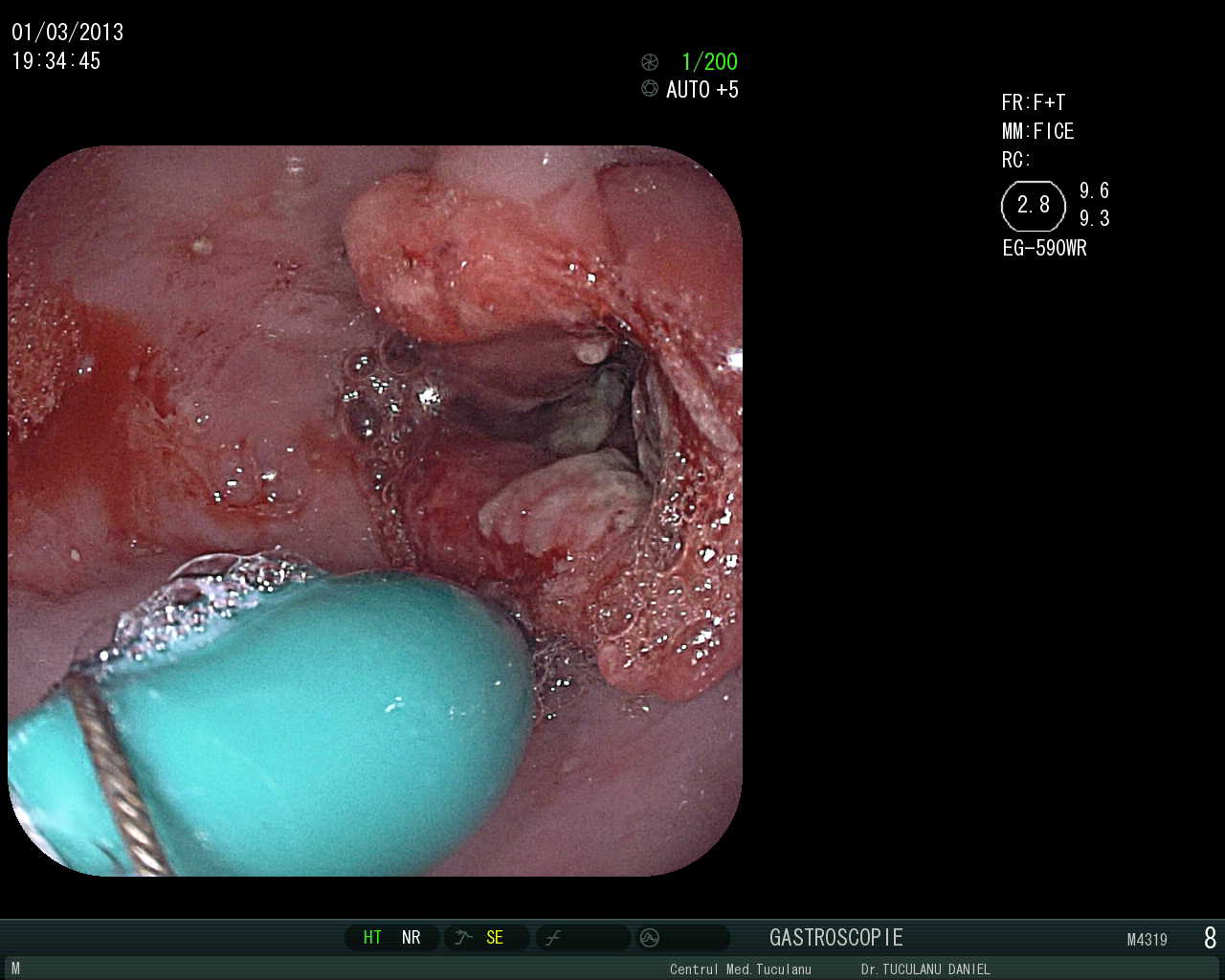The width and height of the screenshot is (1225, 980).
Task: Click the 9.6 diameter value
Action: point(1095,190)
